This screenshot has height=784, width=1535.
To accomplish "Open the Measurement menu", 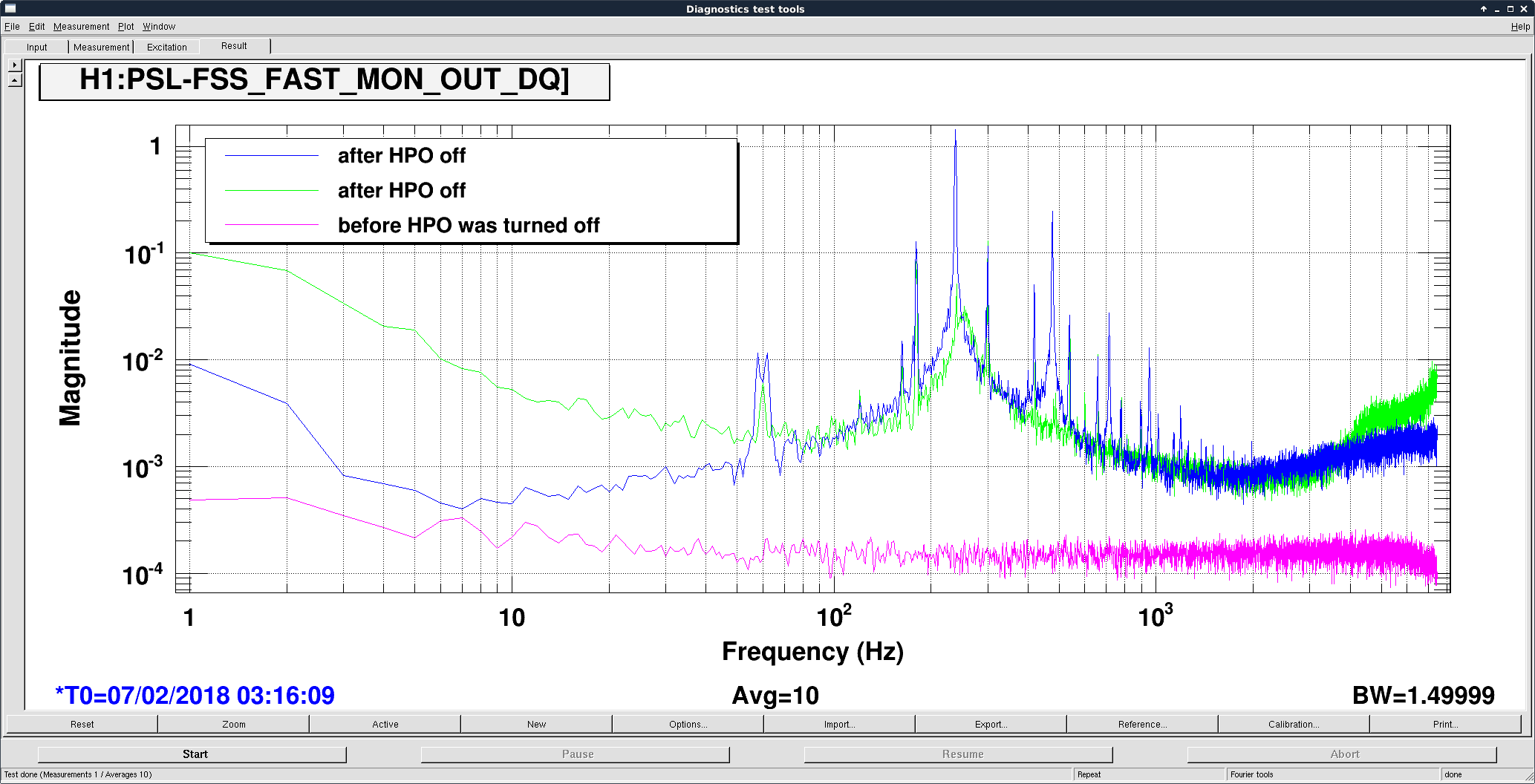I will tap(81, 27).
